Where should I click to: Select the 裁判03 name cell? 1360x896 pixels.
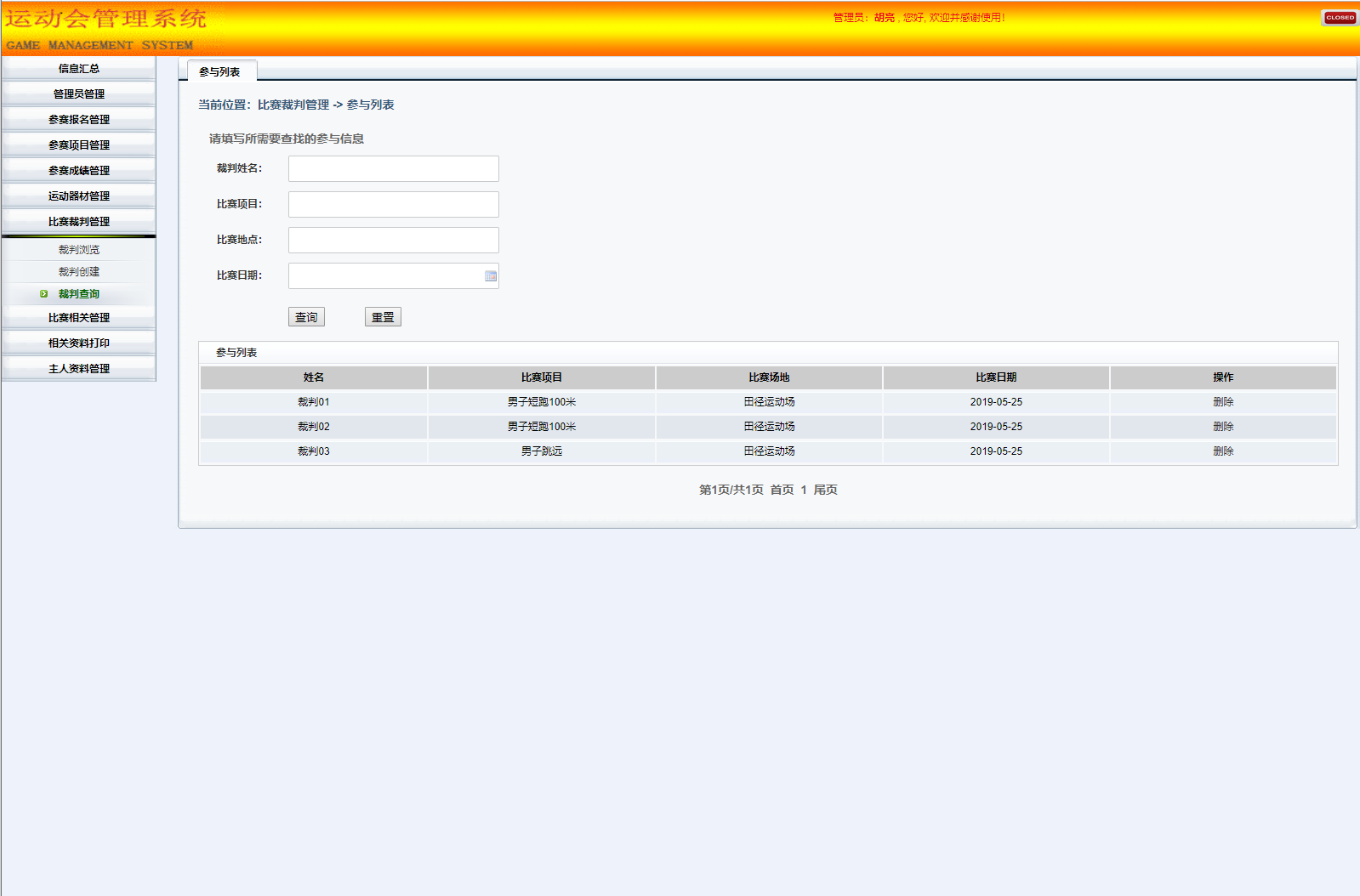[x=314, y=451]
